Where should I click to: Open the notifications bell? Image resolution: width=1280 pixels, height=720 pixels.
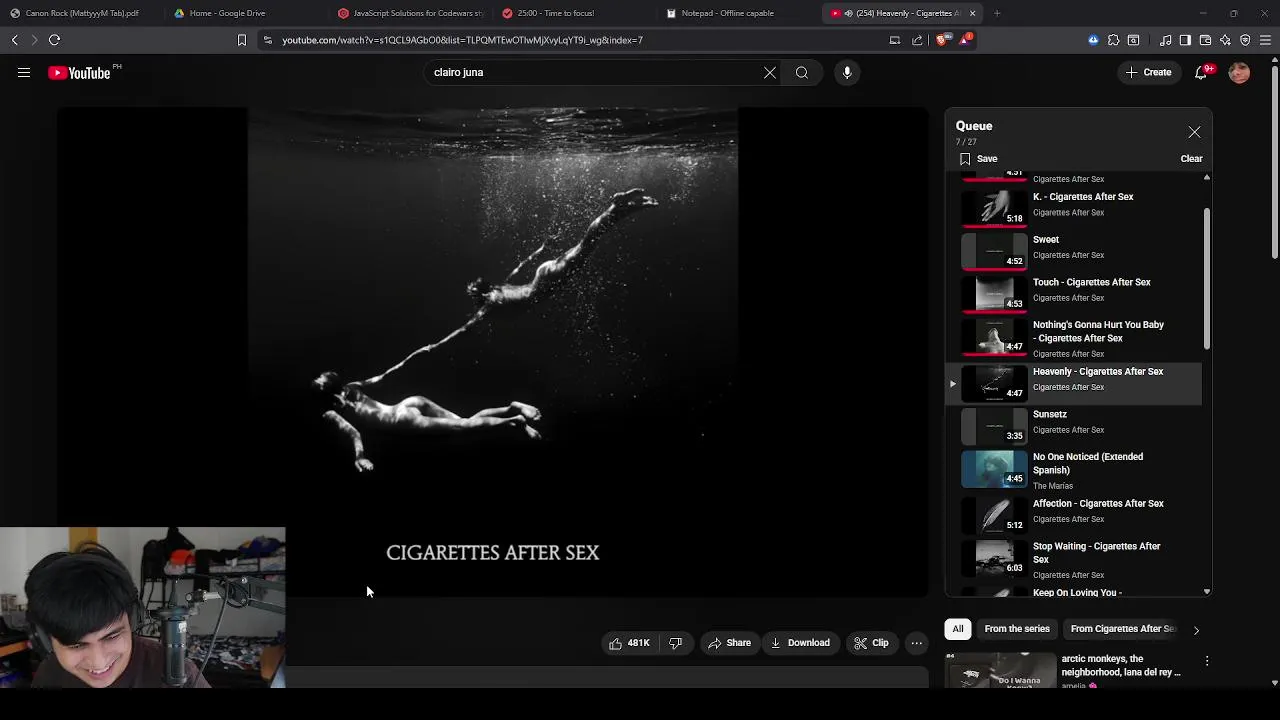point(1202,72)
